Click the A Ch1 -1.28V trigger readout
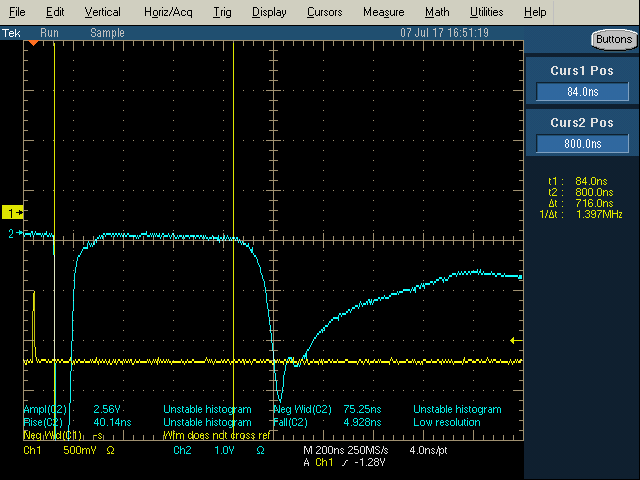 (344, 462)
